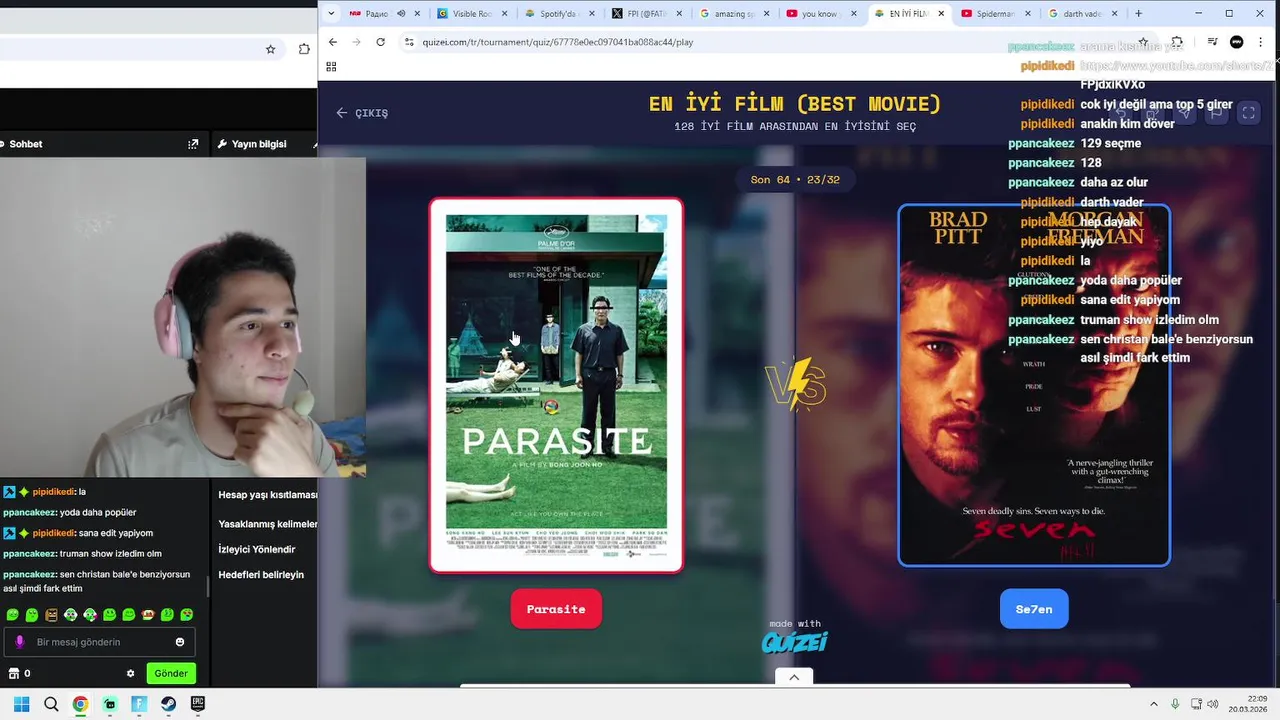Close the Spotify'da tab
Screen dimensions: 1280x720
[592, 14]
